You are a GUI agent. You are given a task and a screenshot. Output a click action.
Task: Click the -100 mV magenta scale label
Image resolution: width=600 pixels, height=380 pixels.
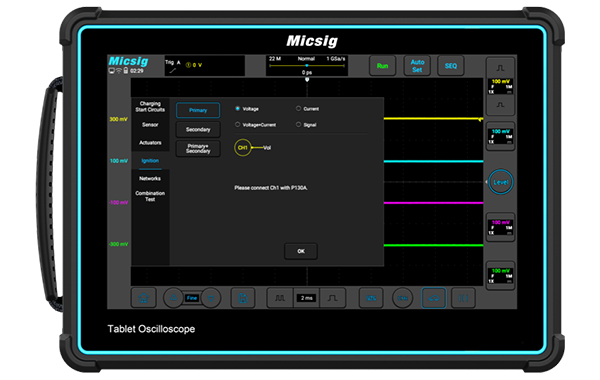click(119, 202)
